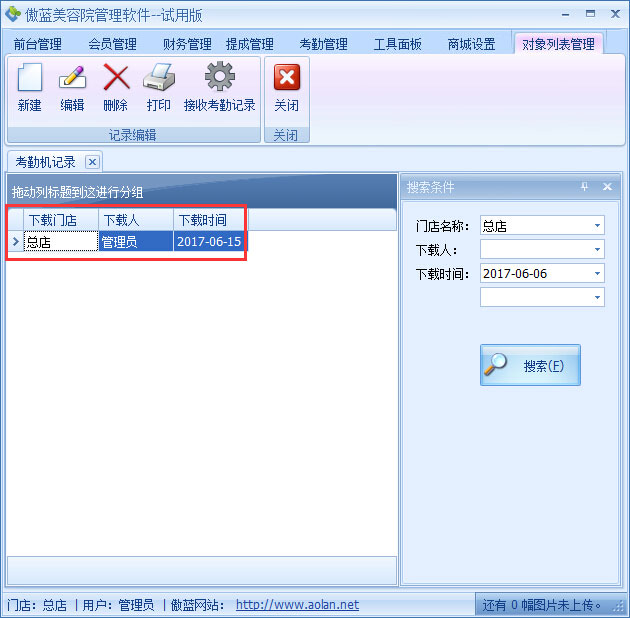This screenshot has height=618, width=630.
Task: Click the red 关闭 close icon in ribbon
Action: pos(287,77)
